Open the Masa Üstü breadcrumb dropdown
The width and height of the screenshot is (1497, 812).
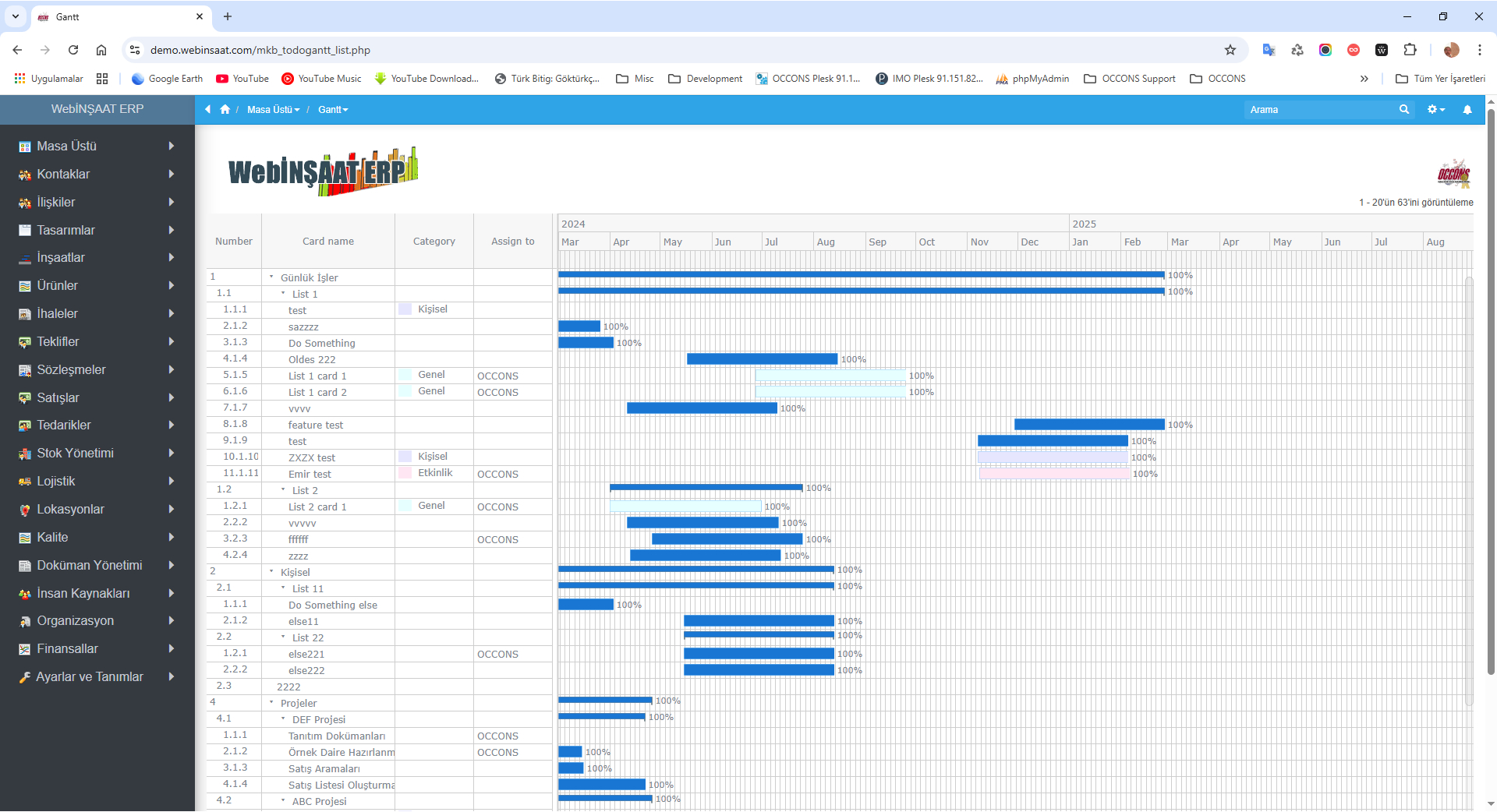[273, 110]
